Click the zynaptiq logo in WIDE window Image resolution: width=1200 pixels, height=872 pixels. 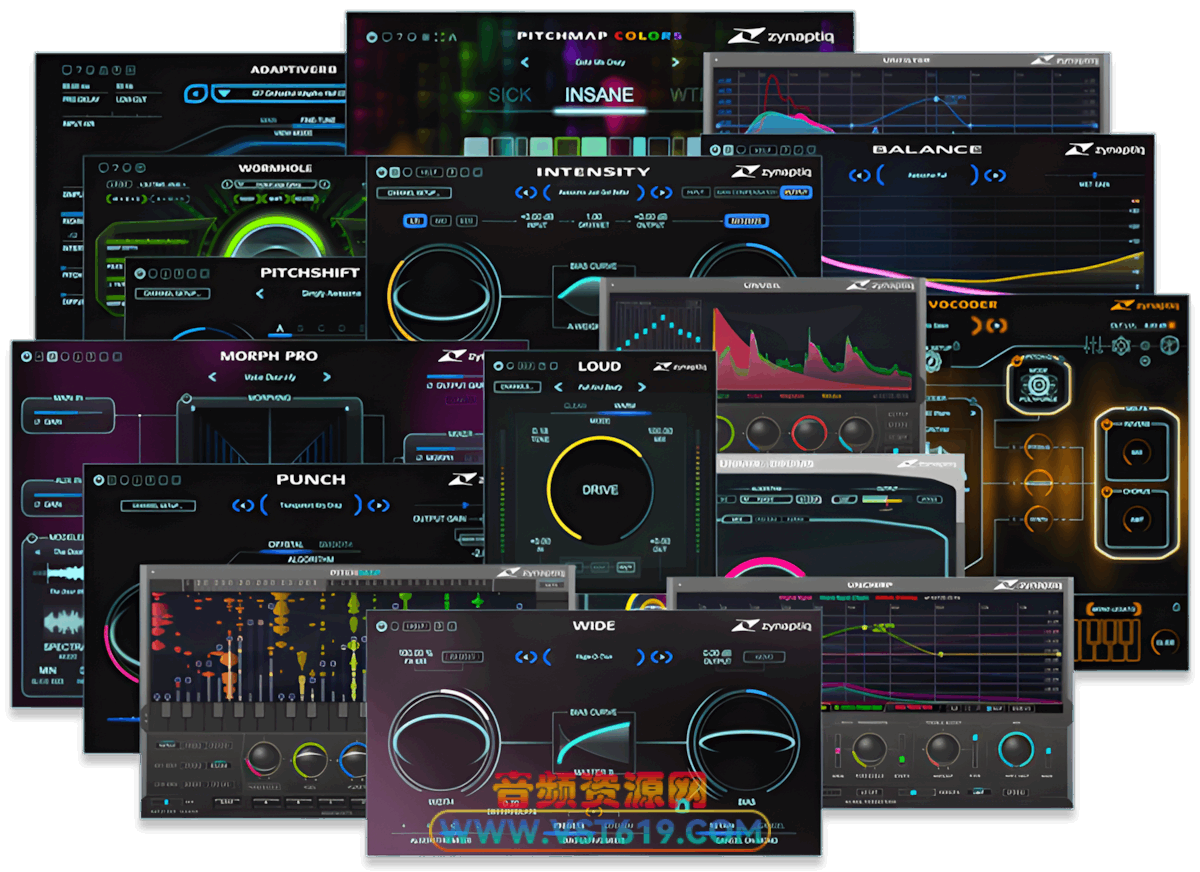click(x=773, y=627)
